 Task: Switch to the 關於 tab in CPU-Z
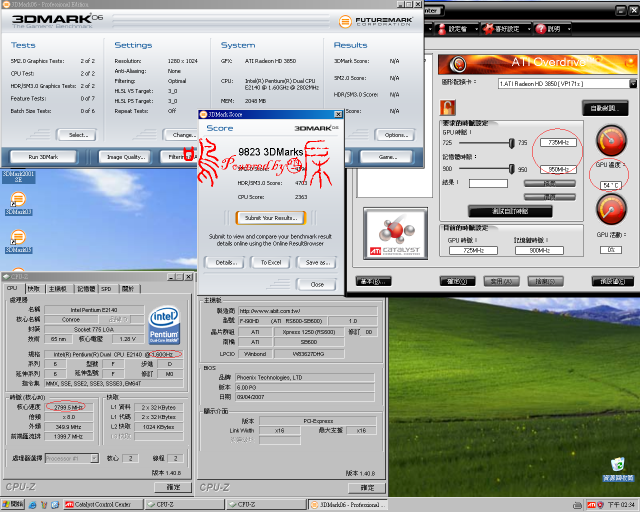pos(129,289)
